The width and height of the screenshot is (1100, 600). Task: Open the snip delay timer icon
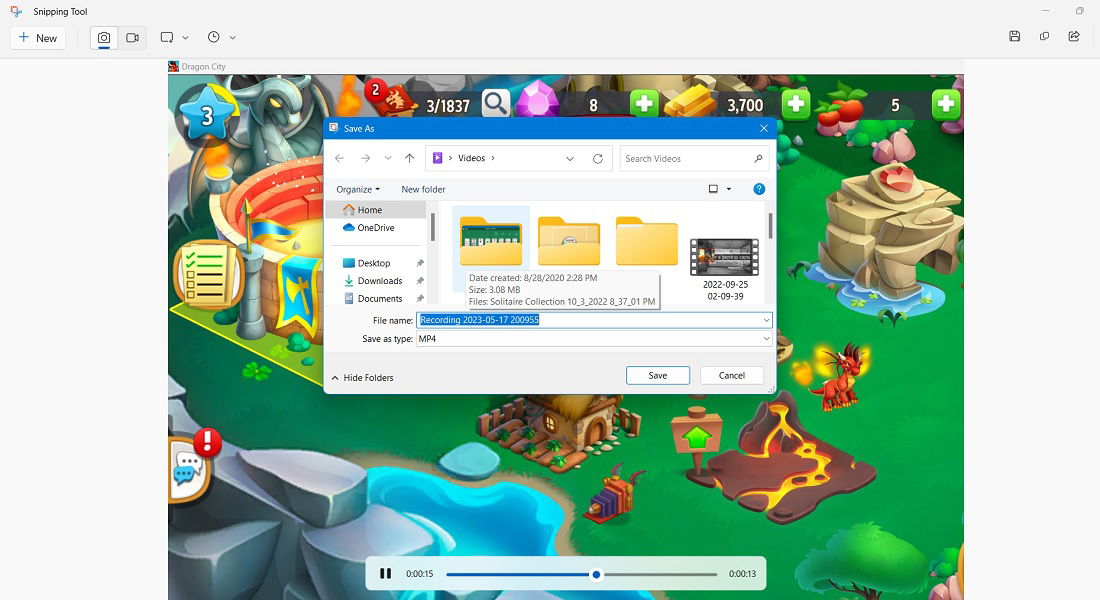pos(215,37)
